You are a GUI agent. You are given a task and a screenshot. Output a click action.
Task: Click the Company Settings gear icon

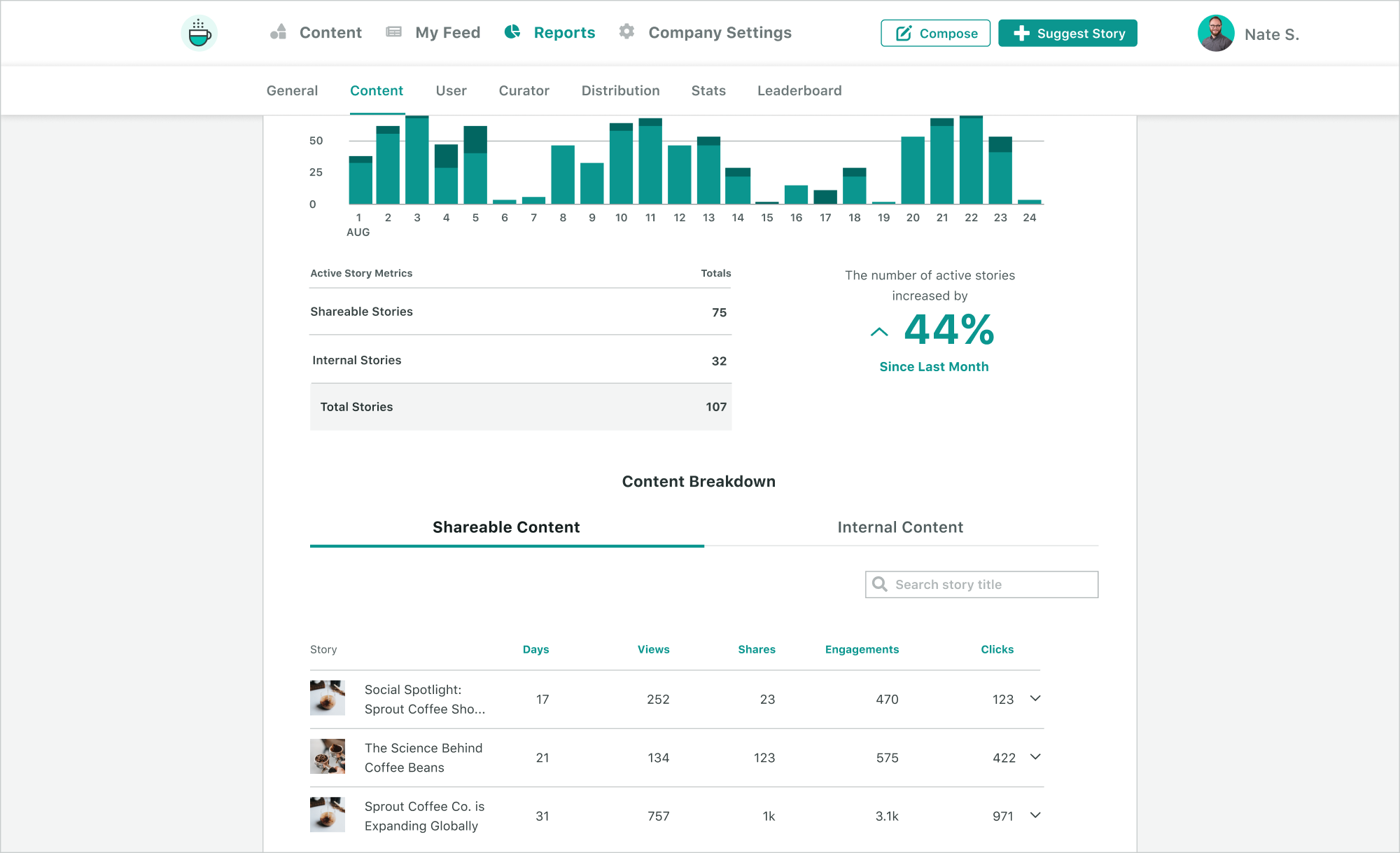[x=626, y=32]
